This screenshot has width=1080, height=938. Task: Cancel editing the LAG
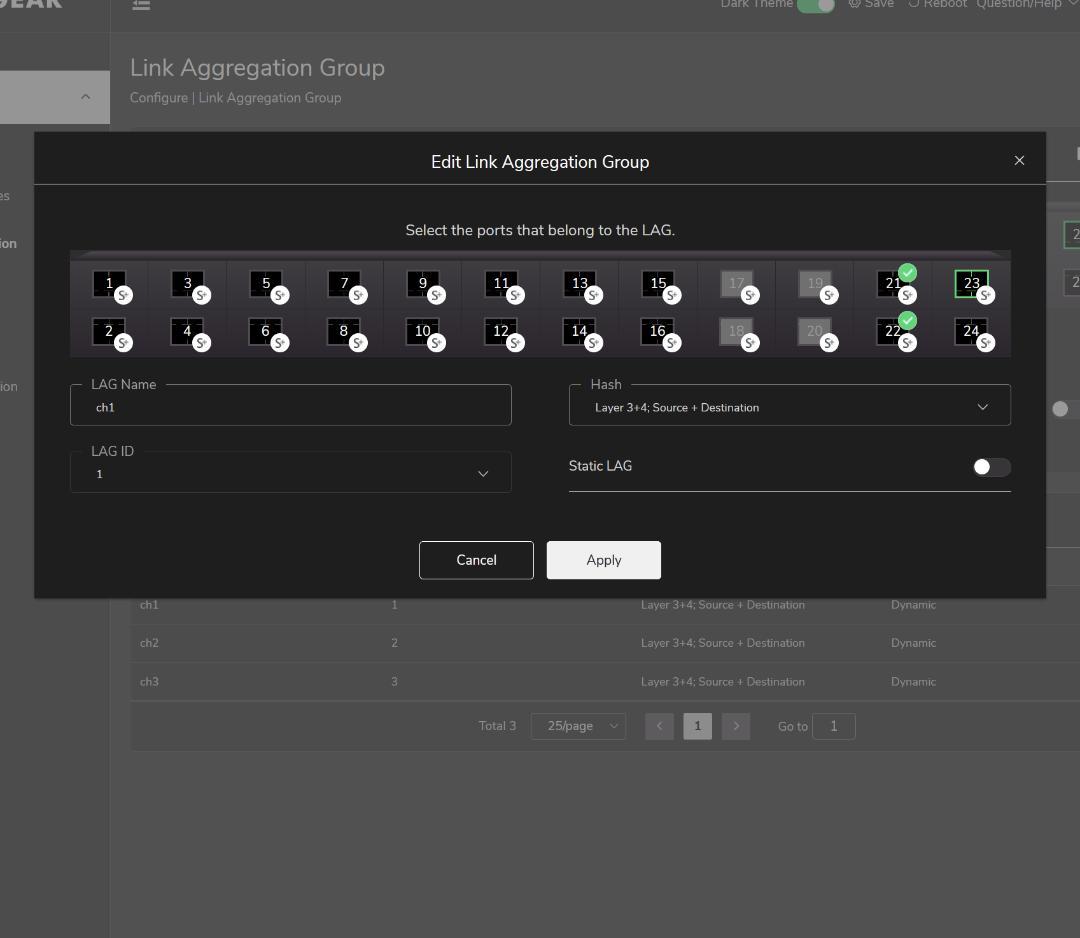(476, 560)
